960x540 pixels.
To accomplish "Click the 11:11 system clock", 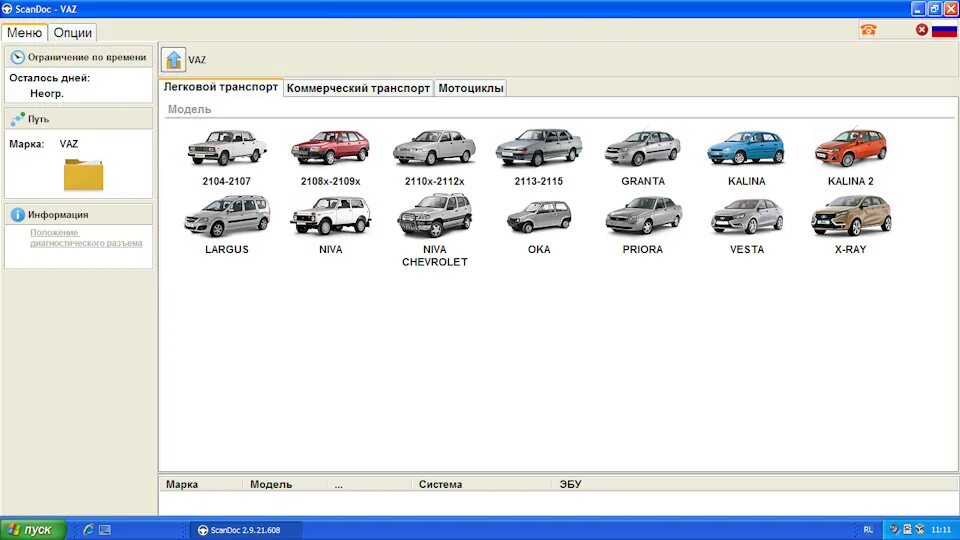I will (940, 530).
